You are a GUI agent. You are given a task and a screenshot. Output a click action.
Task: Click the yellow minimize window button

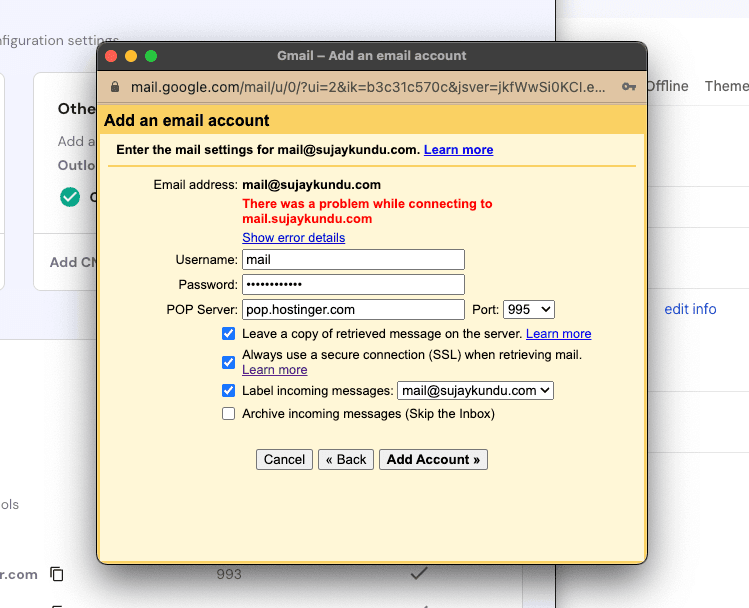tap(131, 56)
